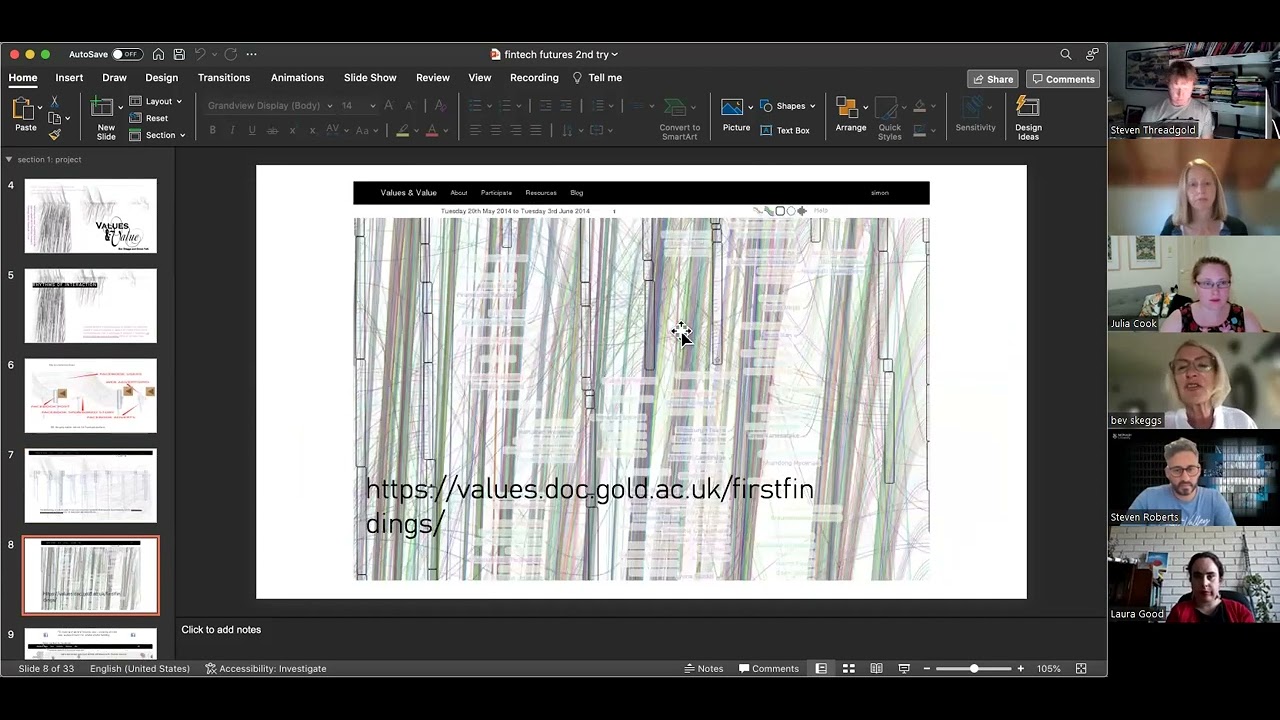The width and height of the screenshot is (1280, 720).
Task: Switch to Slide Sorter view in status bar
Action: (x=848, y=668)
